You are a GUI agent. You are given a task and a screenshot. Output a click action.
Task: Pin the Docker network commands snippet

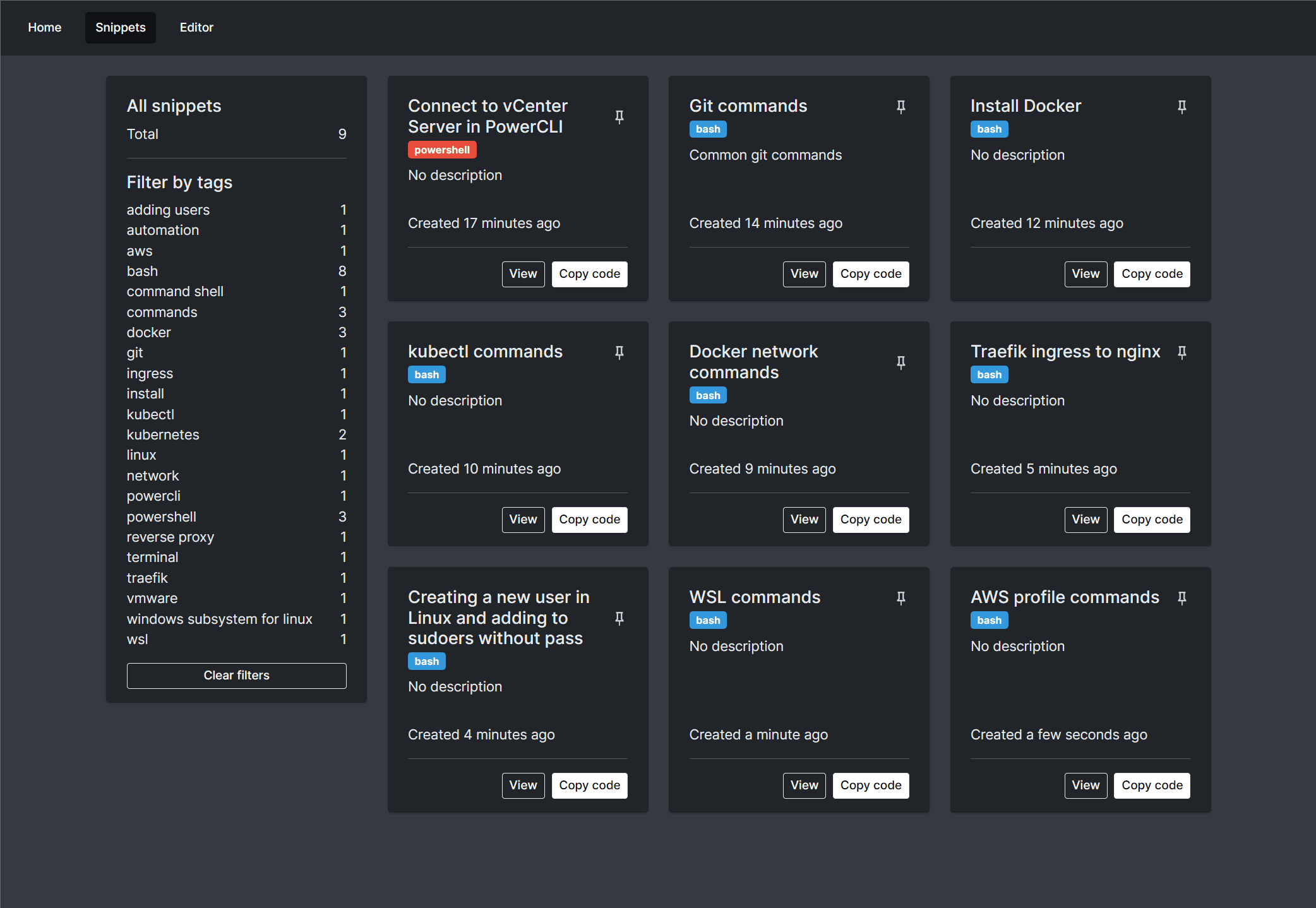tap(900, 362)
